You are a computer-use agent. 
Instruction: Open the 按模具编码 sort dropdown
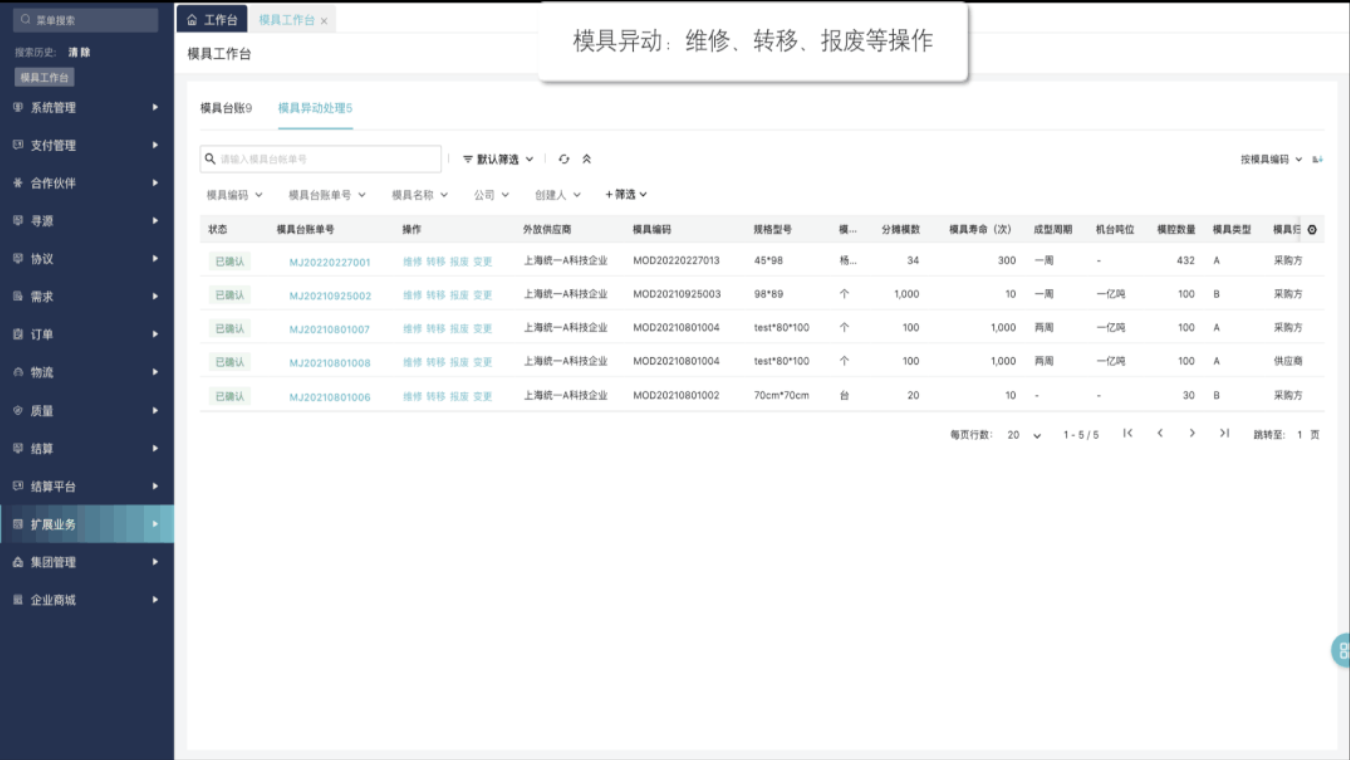click(1272, 159)
